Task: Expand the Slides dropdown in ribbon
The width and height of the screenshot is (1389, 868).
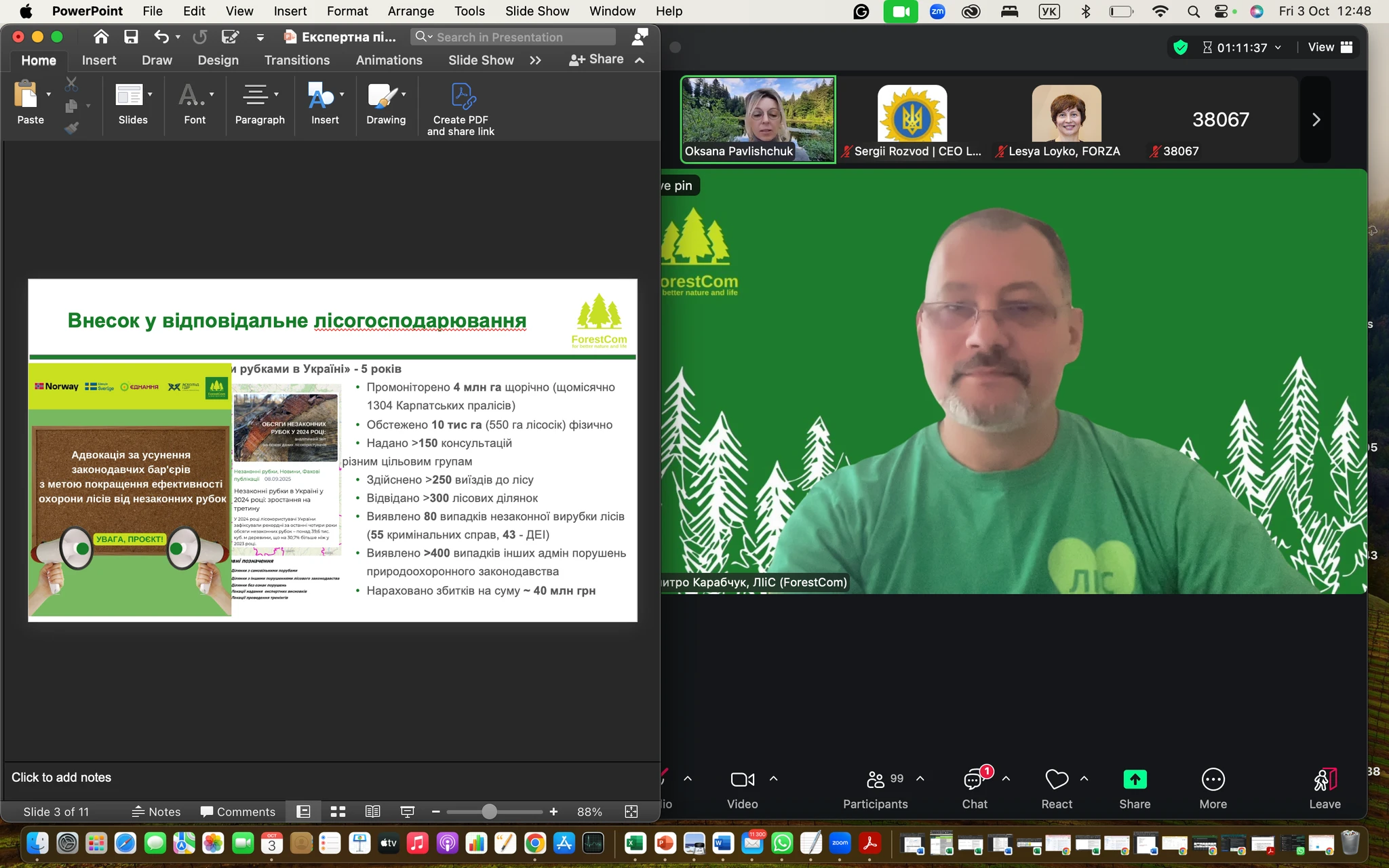Action: [x=150, y=94]
